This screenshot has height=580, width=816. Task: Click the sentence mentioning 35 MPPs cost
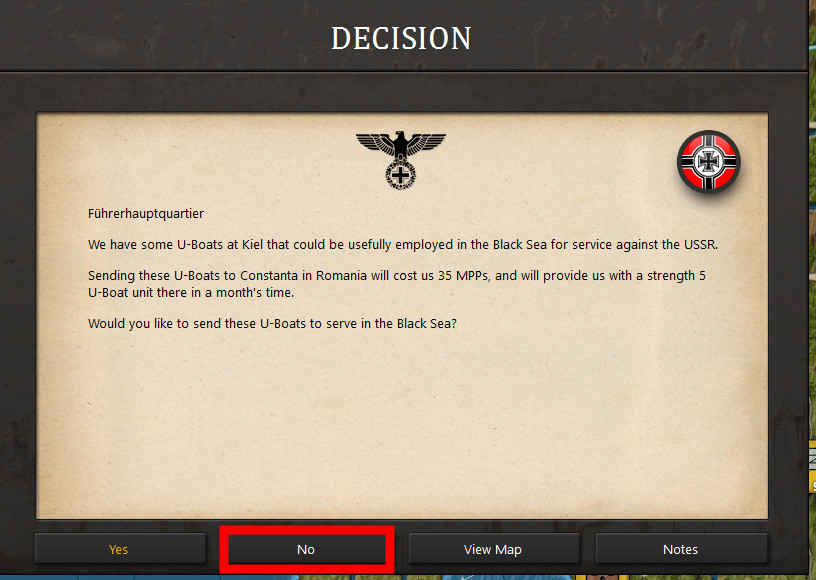point(397,284)
